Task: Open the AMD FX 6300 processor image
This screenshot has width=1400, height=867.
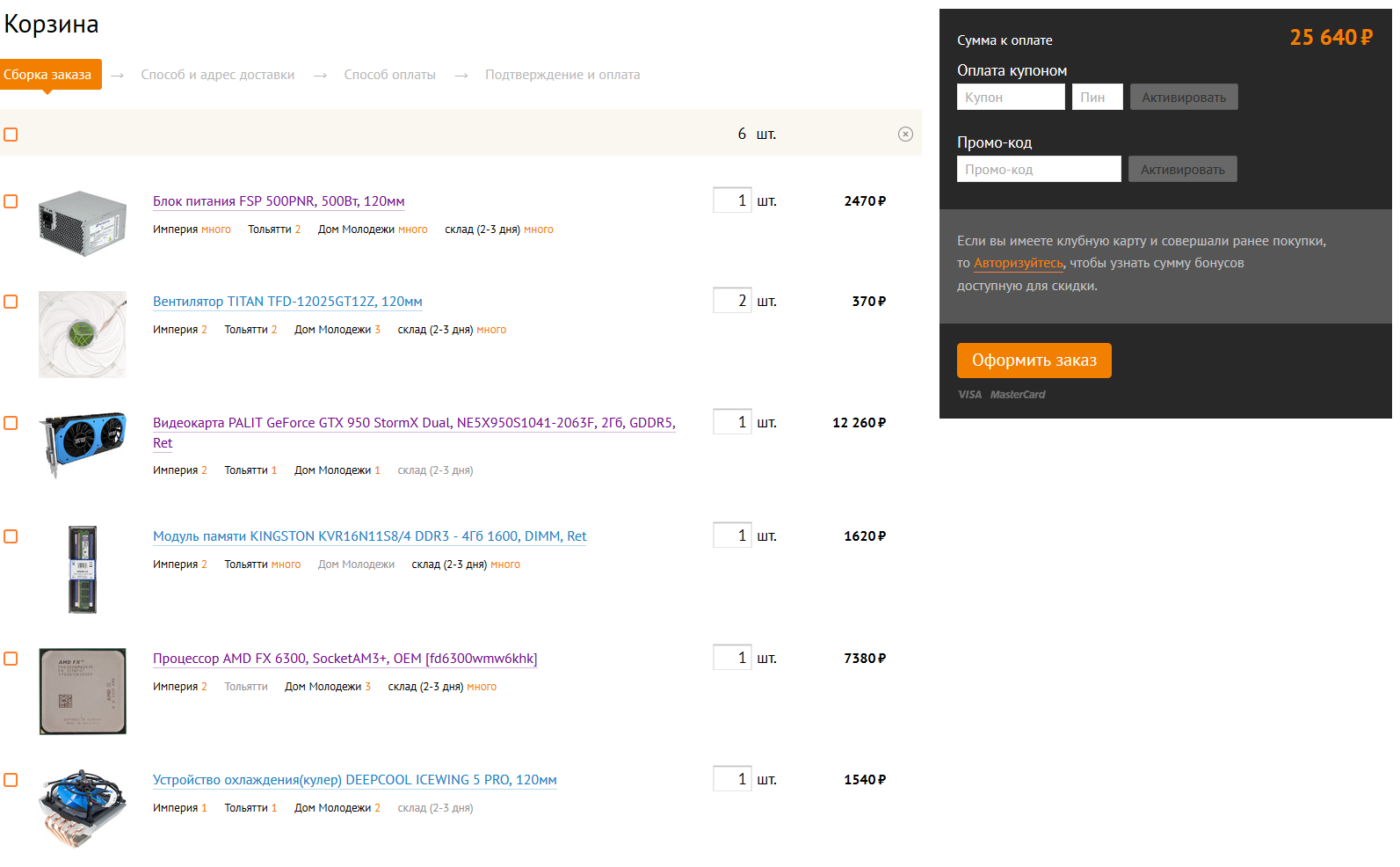Action: point(83,691)
